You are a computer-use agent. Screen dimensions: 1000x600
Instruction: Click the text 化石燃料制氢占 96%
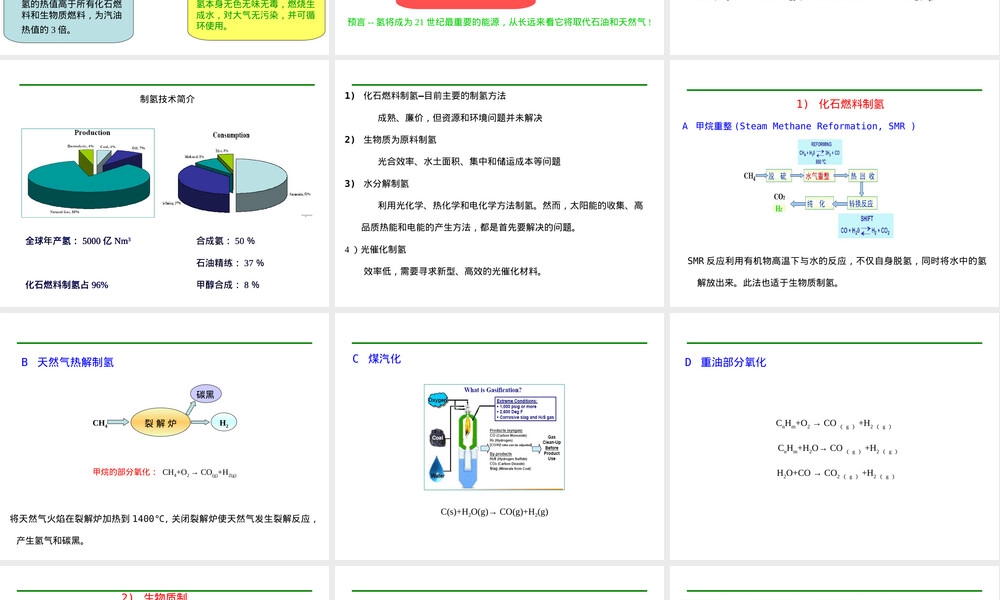coord(66,285)
